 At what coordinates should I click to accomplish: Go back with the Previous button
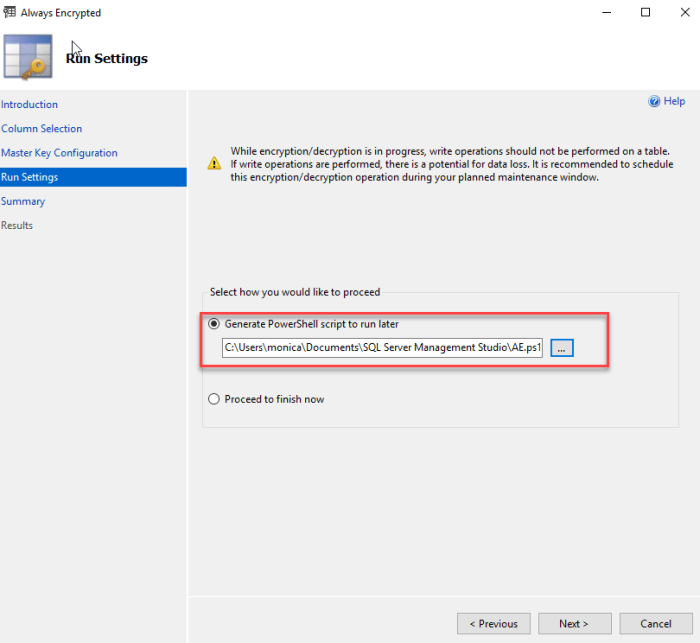click(x=494, y=624)
